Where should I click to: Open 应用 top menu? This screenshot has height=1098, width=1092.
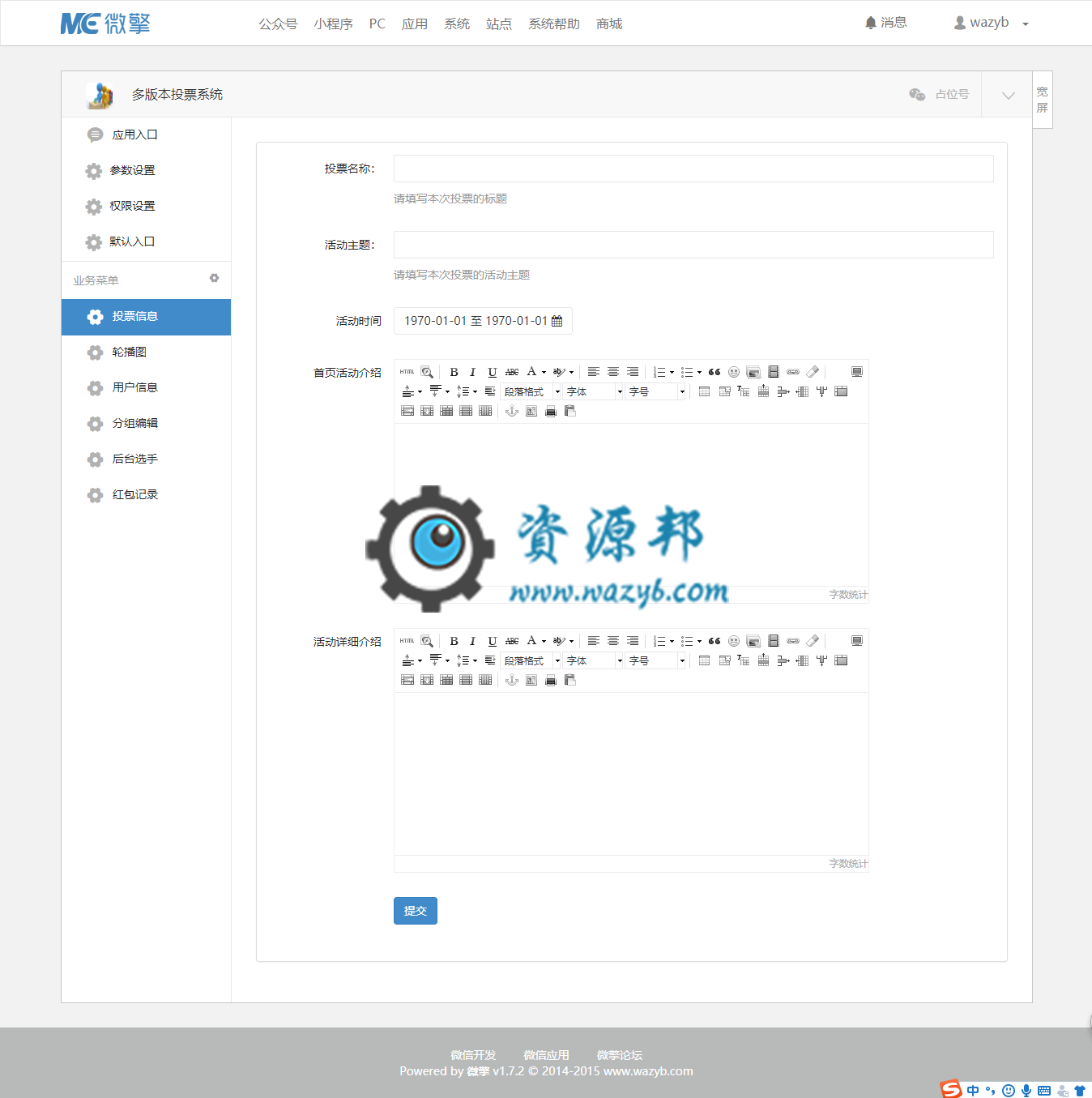click(x=415, y=23)
